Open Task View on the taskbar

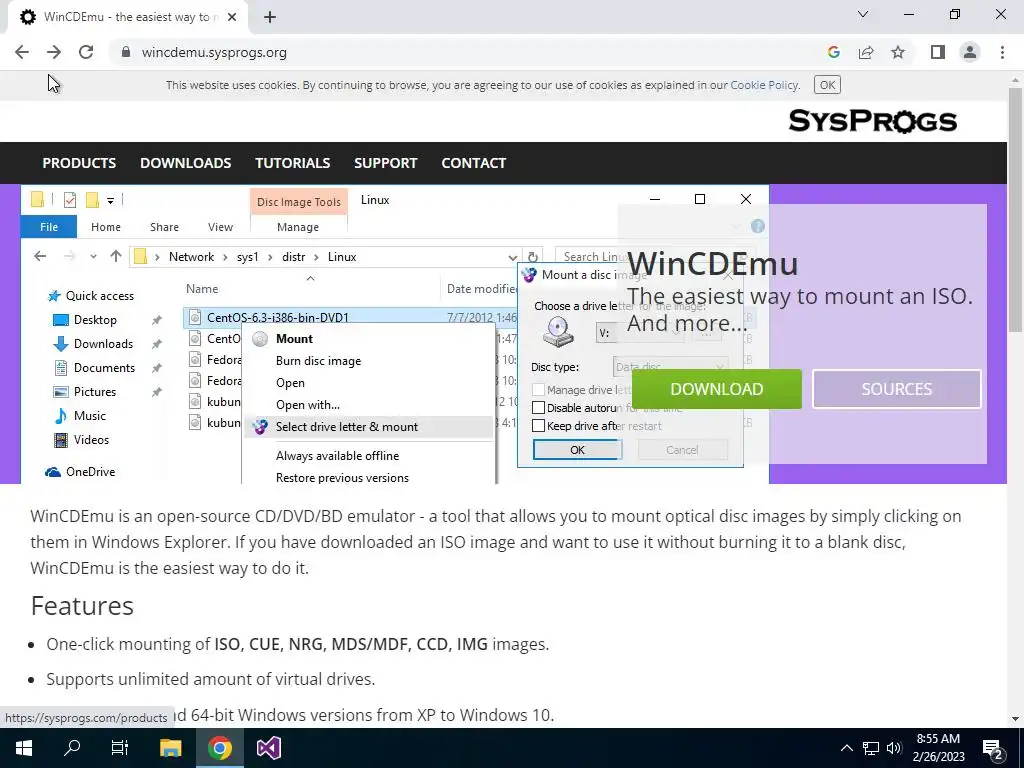120,748
